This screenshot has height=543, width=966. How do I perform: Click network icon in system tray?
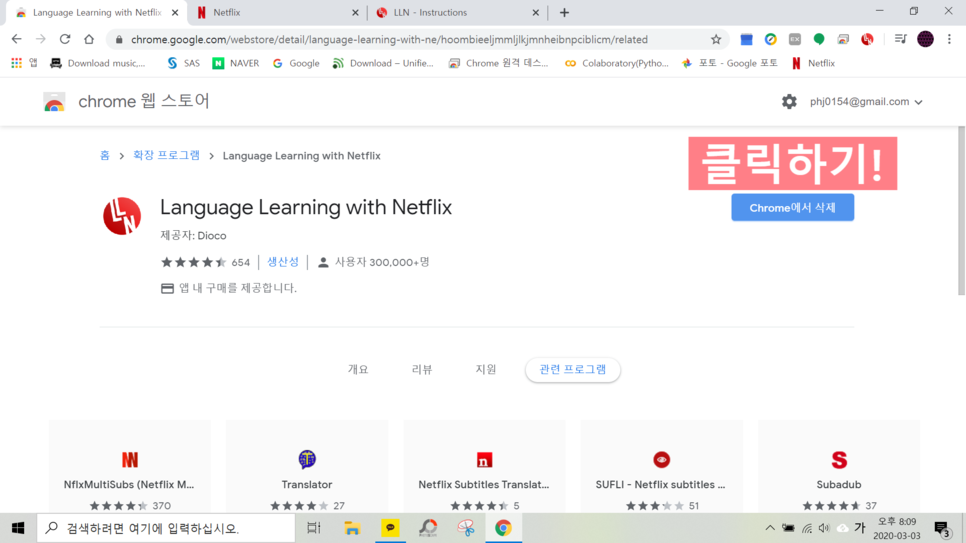[806, 528]
